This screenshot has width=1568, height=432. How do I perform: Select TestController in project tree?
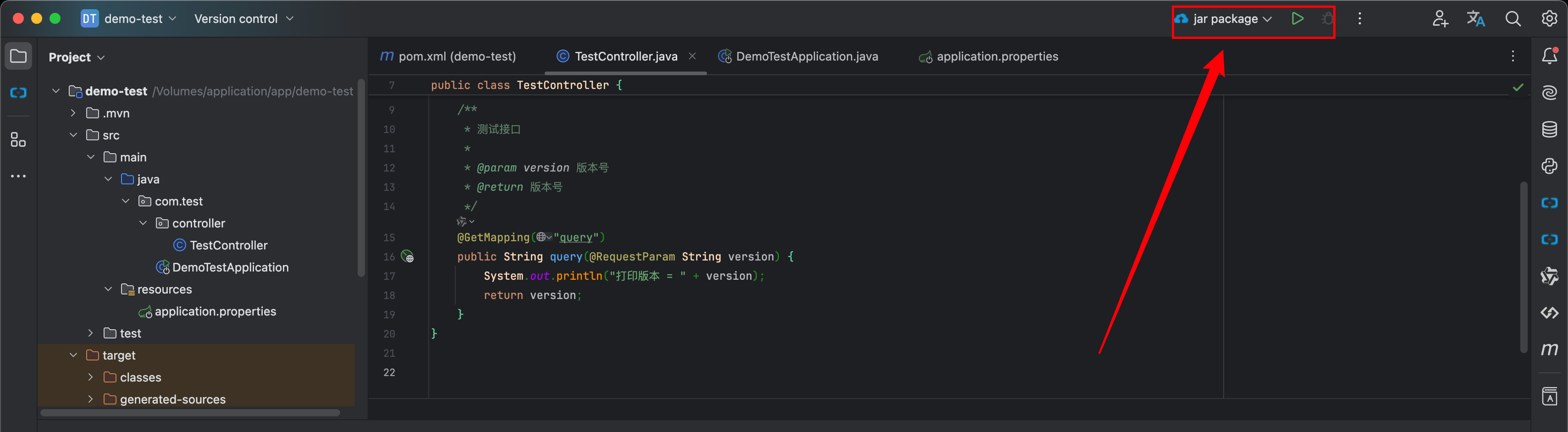[x=228, y=245]
